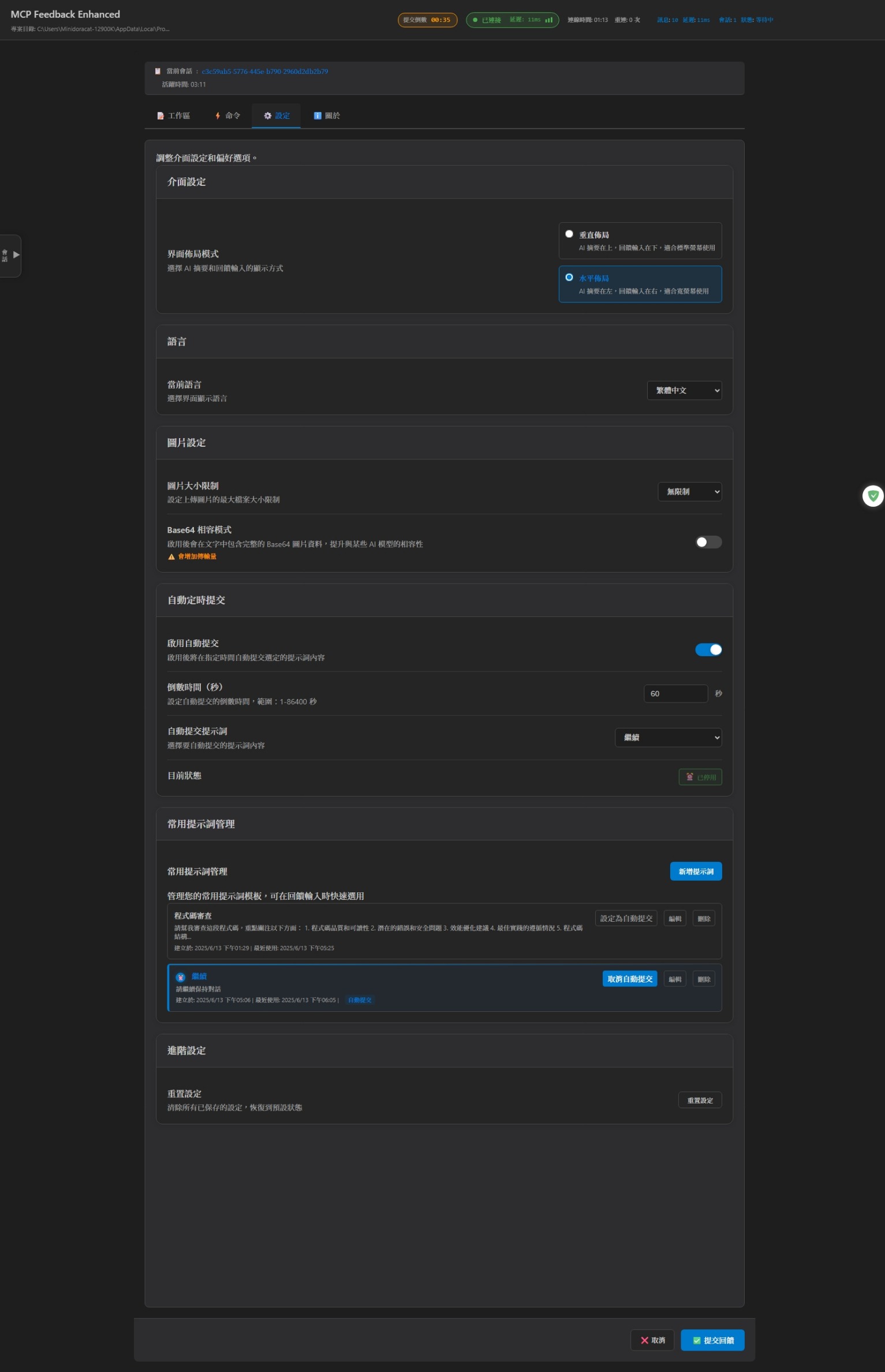
Task: Click the 會話 1 counter in header
Action: (727, 20)
